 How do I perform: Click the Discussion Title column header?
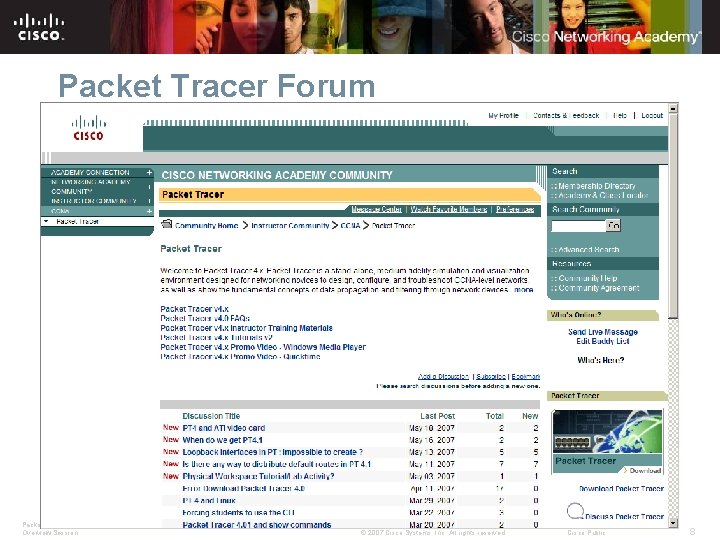[211, 416]
